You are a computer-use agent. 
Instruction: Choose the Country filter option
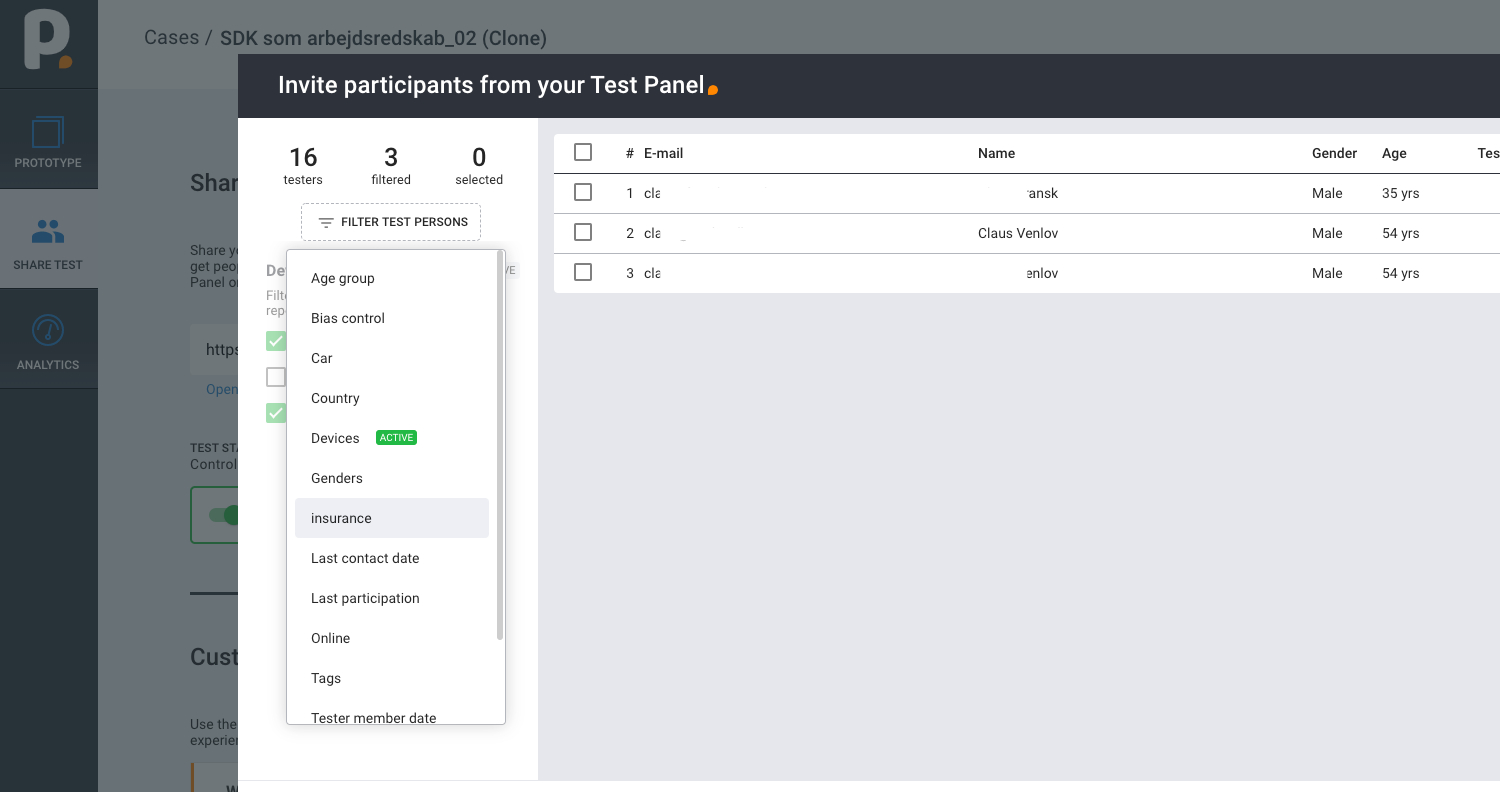pos(392,398)
